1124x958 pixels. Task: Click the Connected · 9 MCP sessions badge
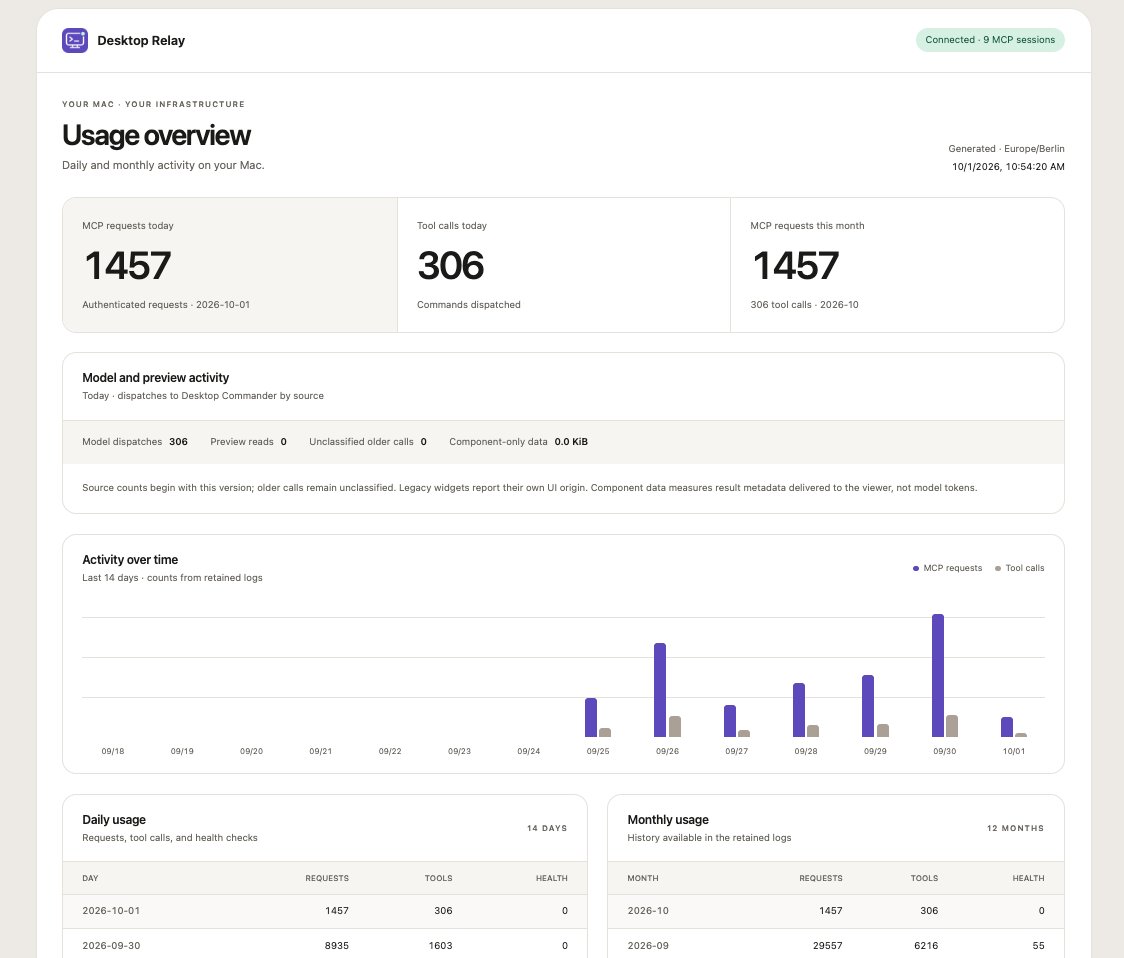pos(990,40)
